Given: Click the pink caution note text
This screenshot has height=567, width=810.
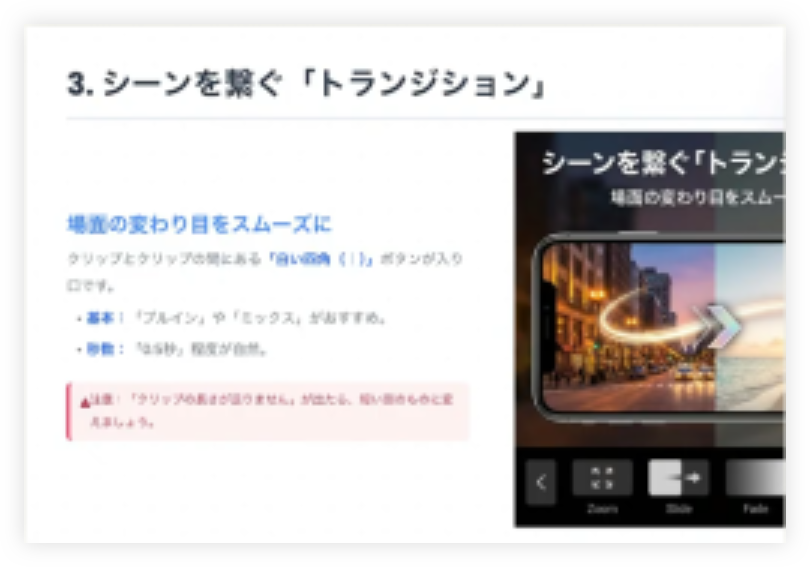Looking at the screenshot, I should click(272, 411).
